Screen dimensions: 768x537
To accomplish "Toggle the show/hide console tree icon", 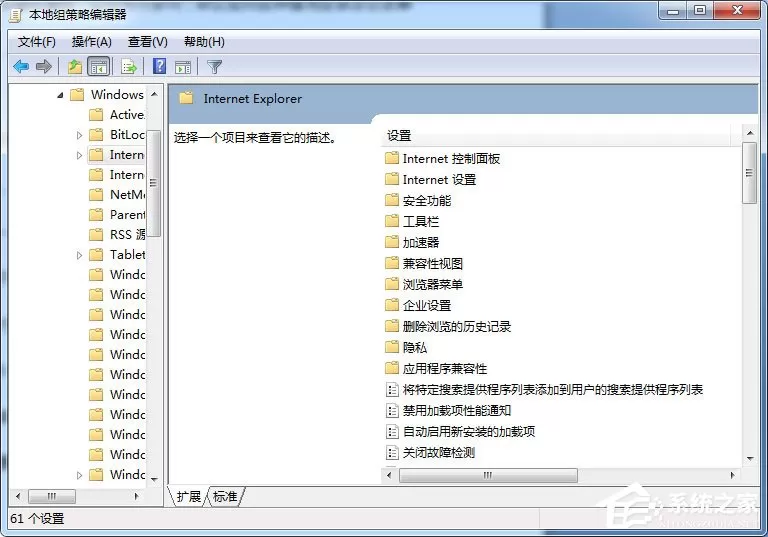I will (98, 67).
